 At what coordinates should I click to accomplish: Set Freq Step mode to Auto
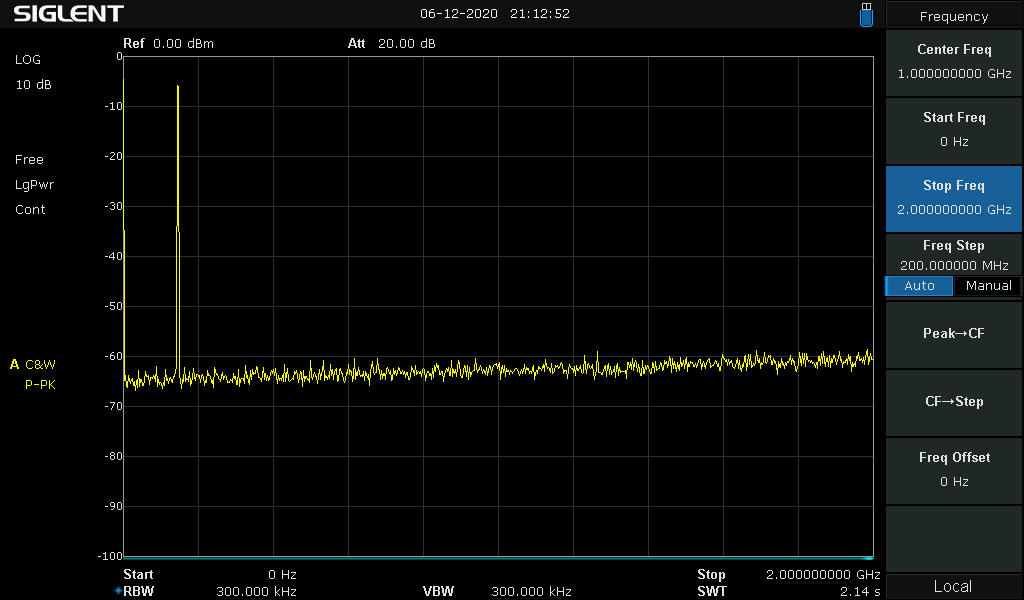coord(919,286)
